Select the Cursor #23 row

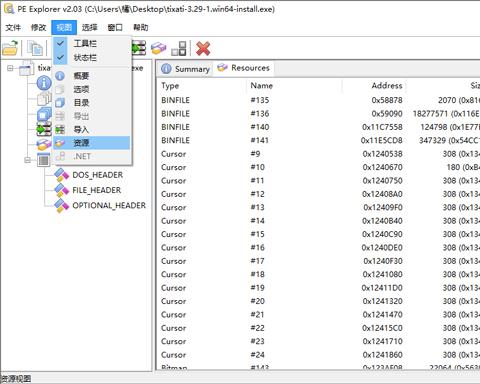[x=318, y=341]
